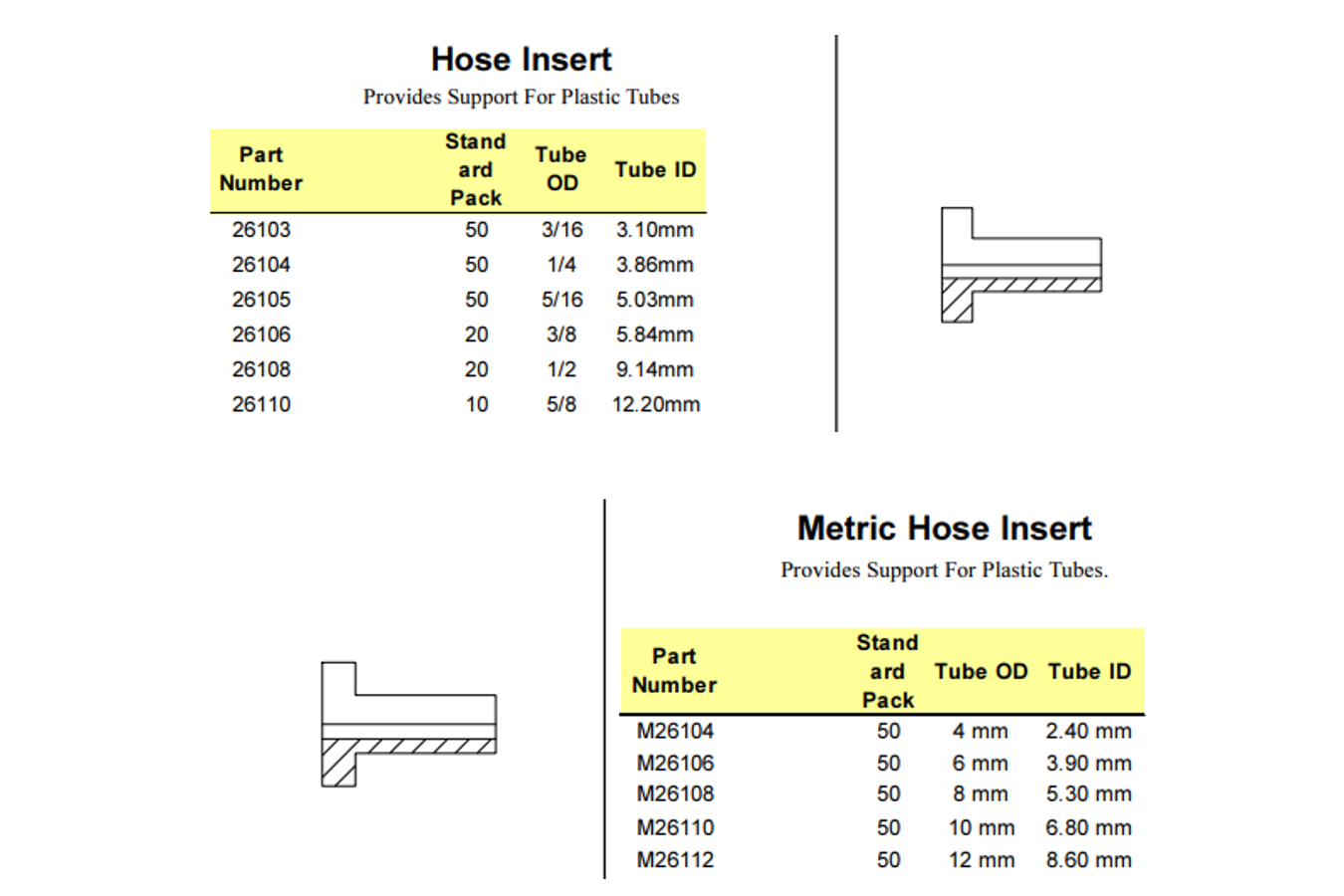Image resolution: width=1344 pixels, height=896 pixels.
Task: Click the 8.60 mm tube ID value
Action: click(x=1088, y=860)
